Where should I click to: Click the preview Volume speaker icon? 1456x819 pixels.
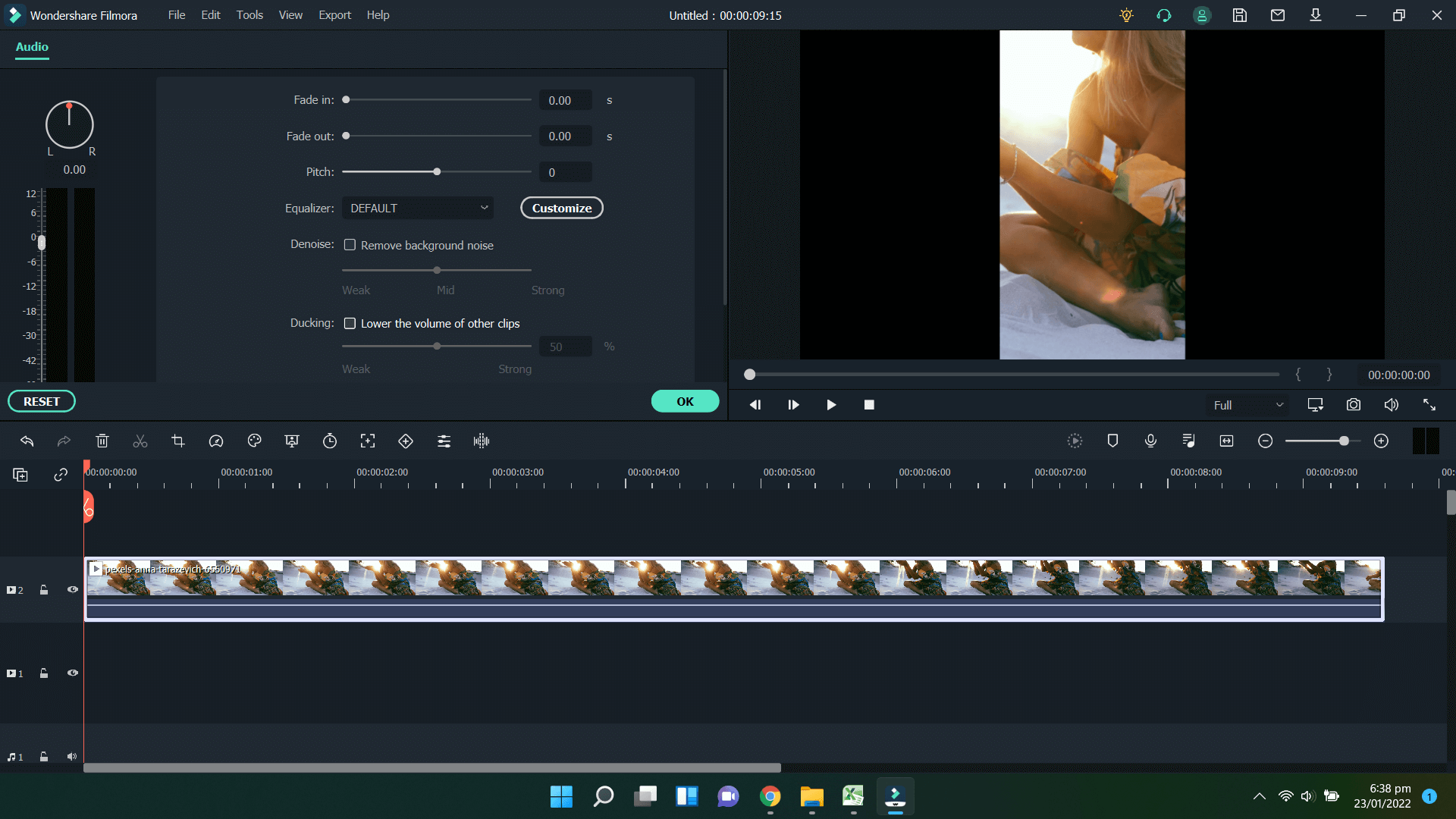pos(1392,405)
